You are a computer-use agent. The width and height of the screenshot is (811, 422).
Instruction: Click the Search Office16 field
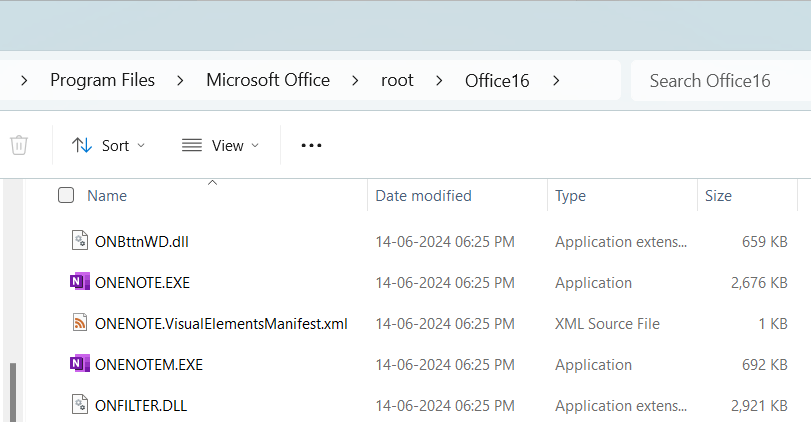721,81
